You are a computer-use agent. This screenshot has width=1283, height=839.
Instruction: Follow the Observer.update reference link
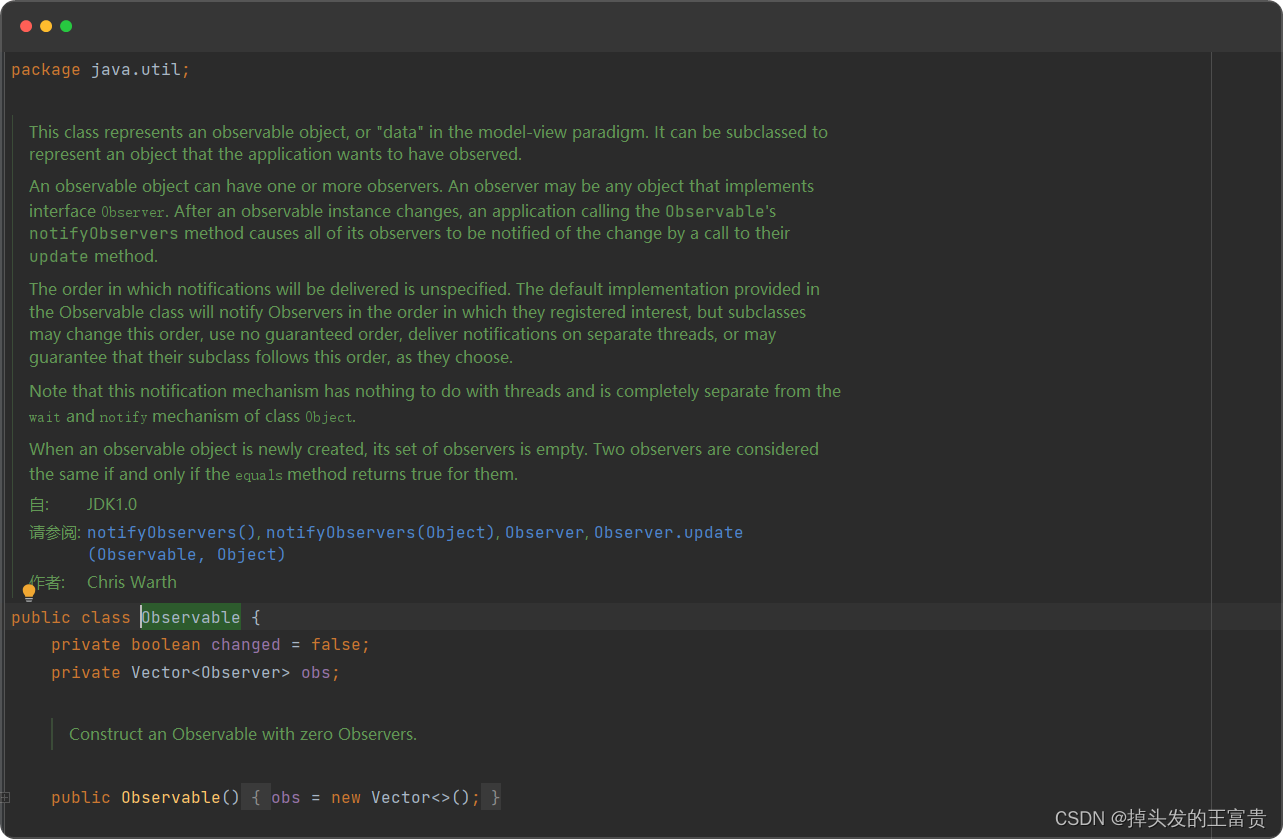(668, 532)
